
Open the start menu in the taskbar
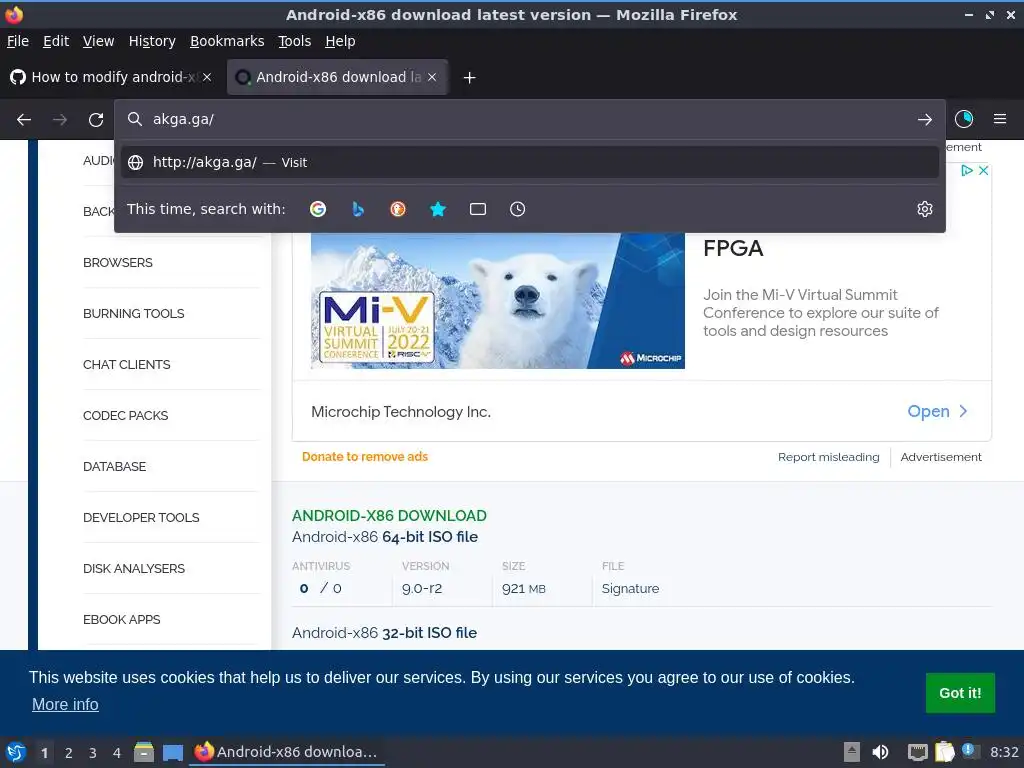pyautogui.click(x=16, y=752)
